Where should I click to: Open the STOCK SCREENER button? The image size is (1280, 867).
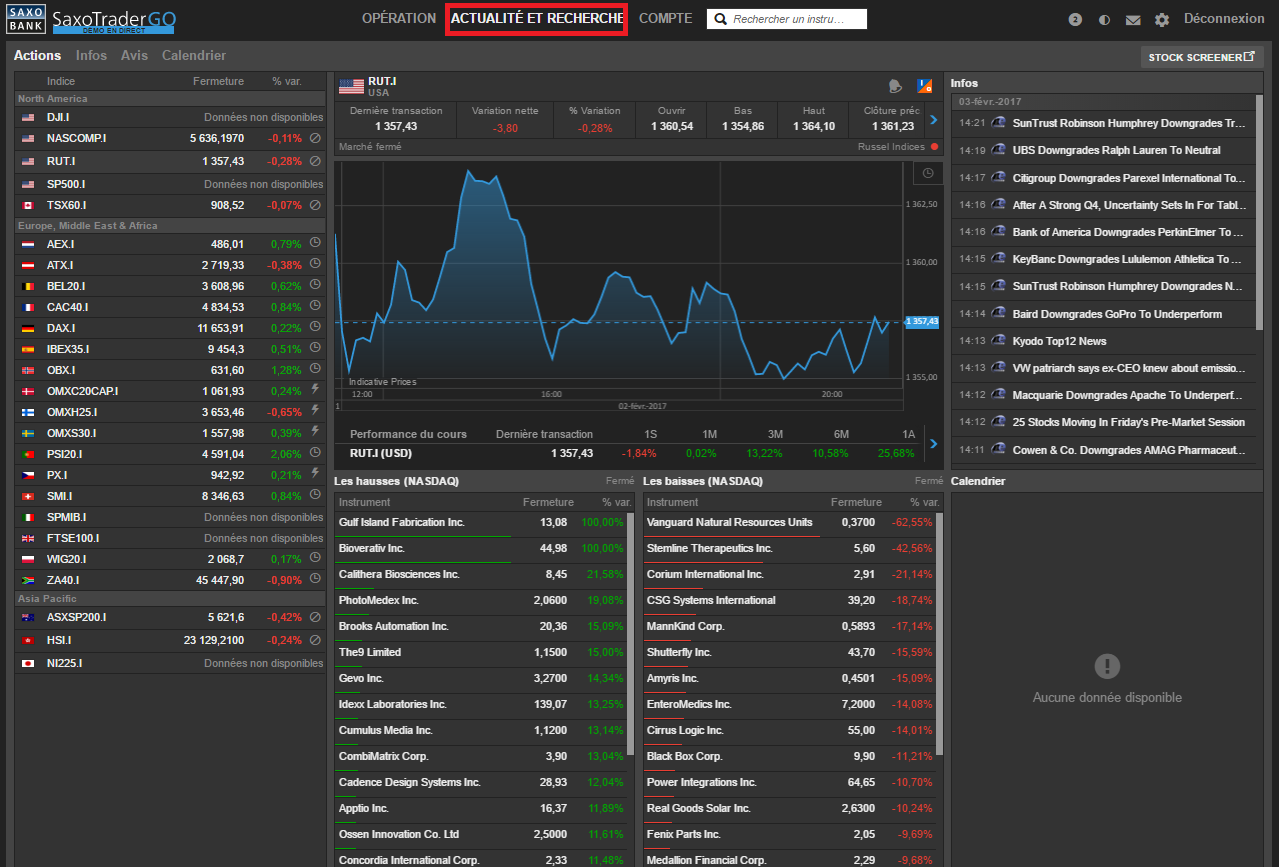coord(1201,57)
